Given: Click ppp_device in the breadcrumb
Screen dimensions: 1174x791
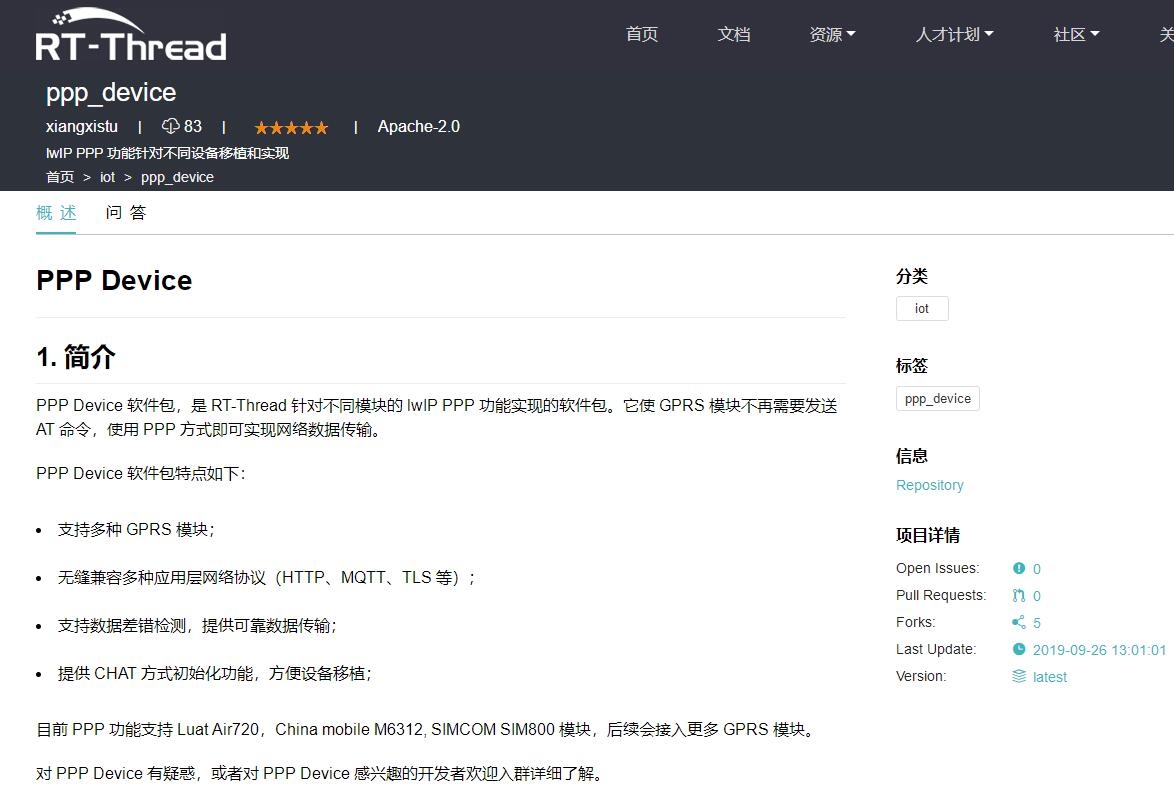Looking at the screenshot, I should point(177,178).
